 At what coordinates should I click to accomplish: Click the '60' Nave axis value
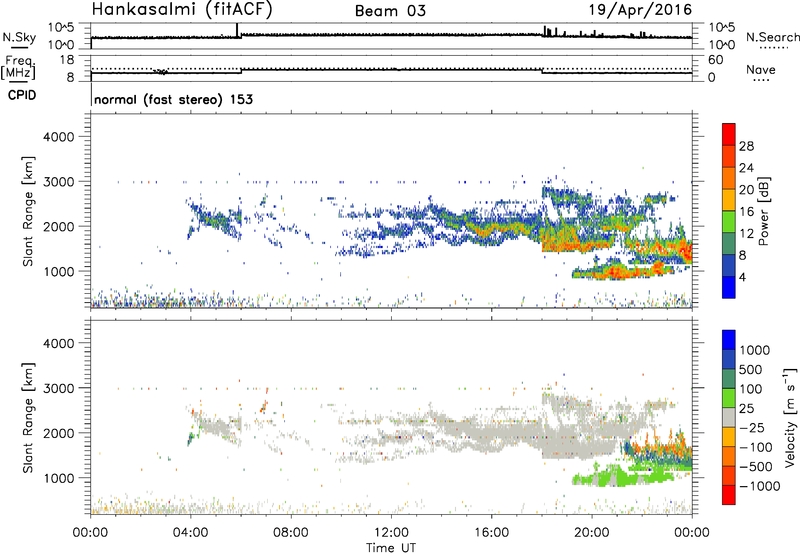pyautogui.click(x=715, y=60)
